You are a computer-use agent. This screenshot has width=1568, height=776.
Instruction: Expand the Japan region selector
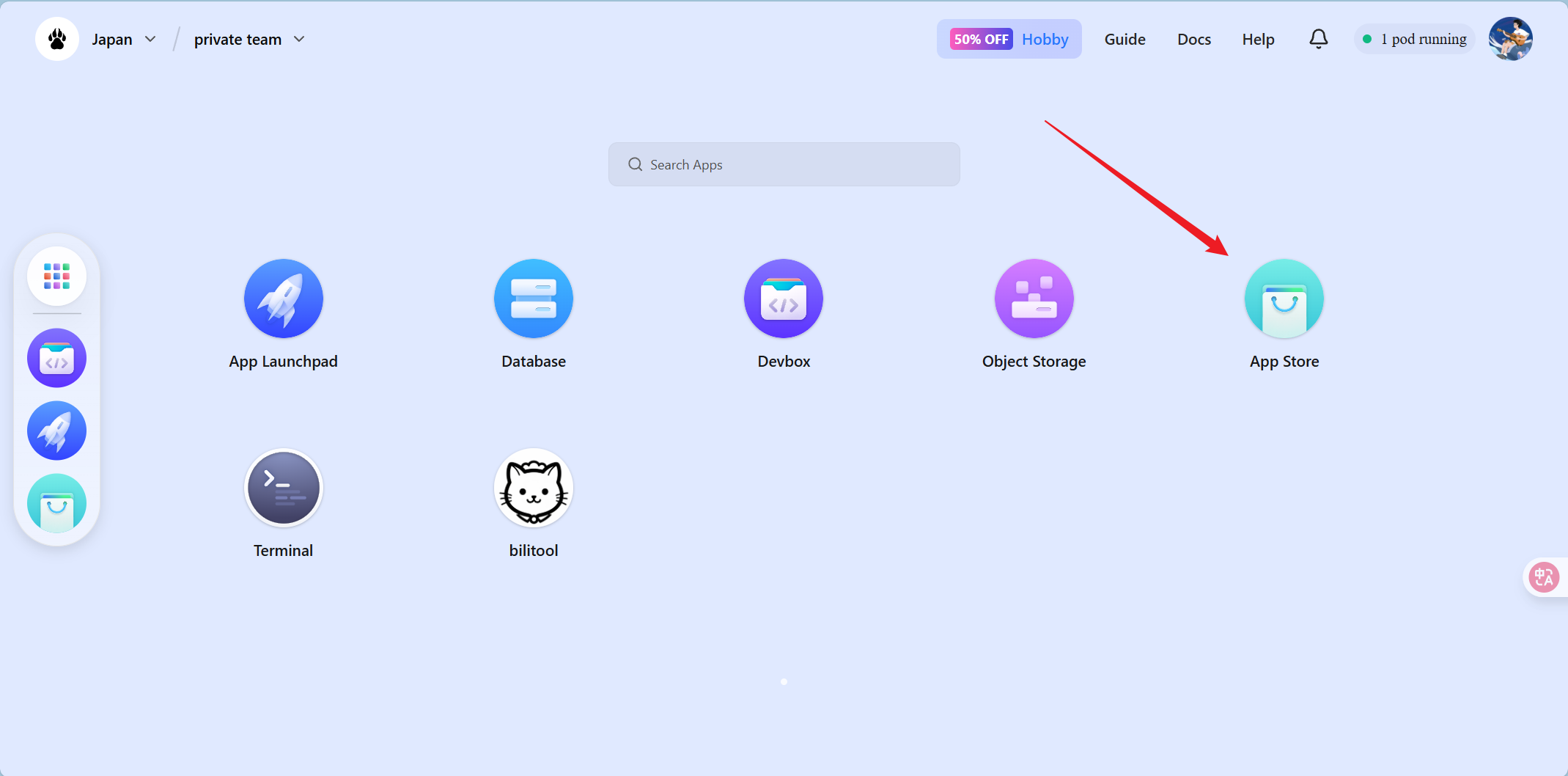pyautogui.click(x=124, y=39)
